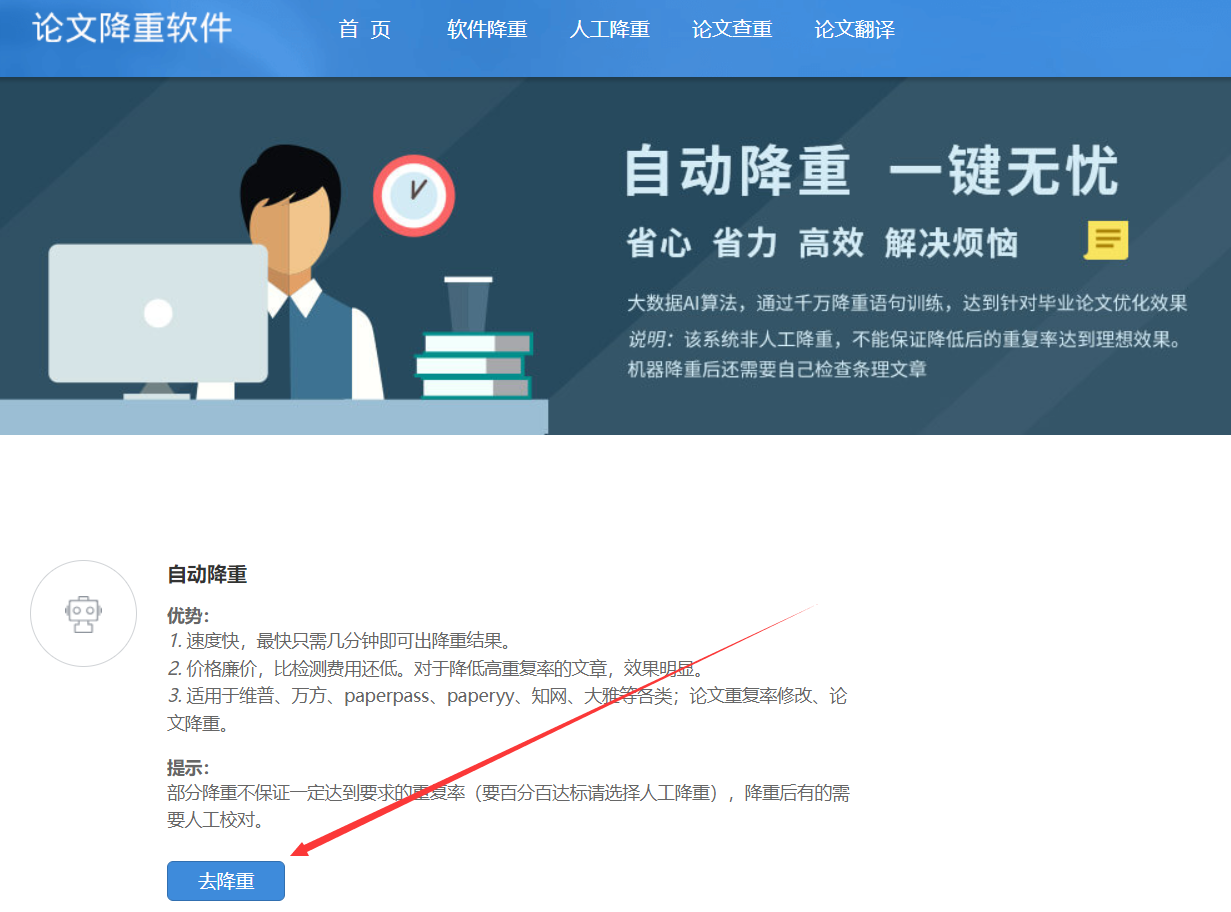This screenshot has height=912, width=1231.
Task: Click the 大数据AI算法 banner description line
Action: pos(907,303)
